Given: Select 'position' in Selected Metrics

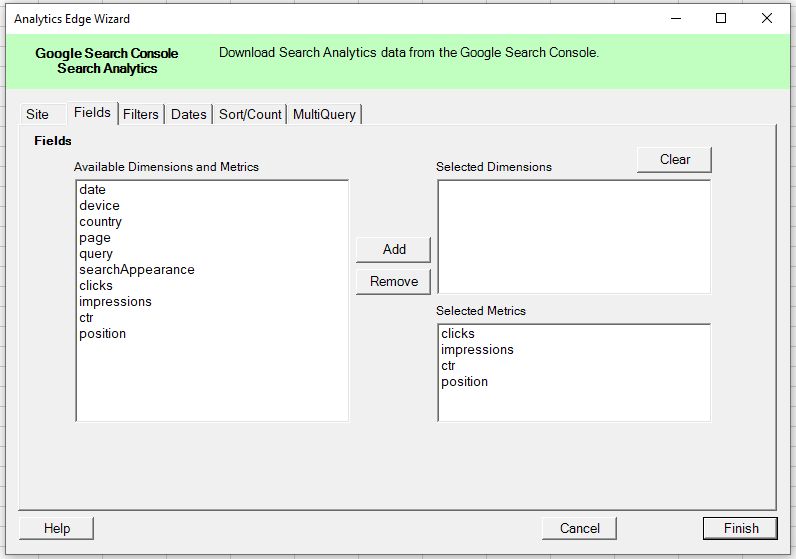Looking at the screenshot, I should [x=574, y=381].
